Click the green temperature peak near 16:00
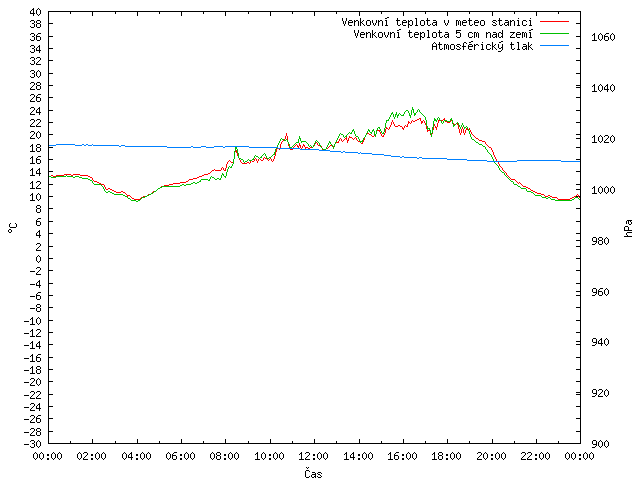The image size is (640, 480). tap(412, 109)
